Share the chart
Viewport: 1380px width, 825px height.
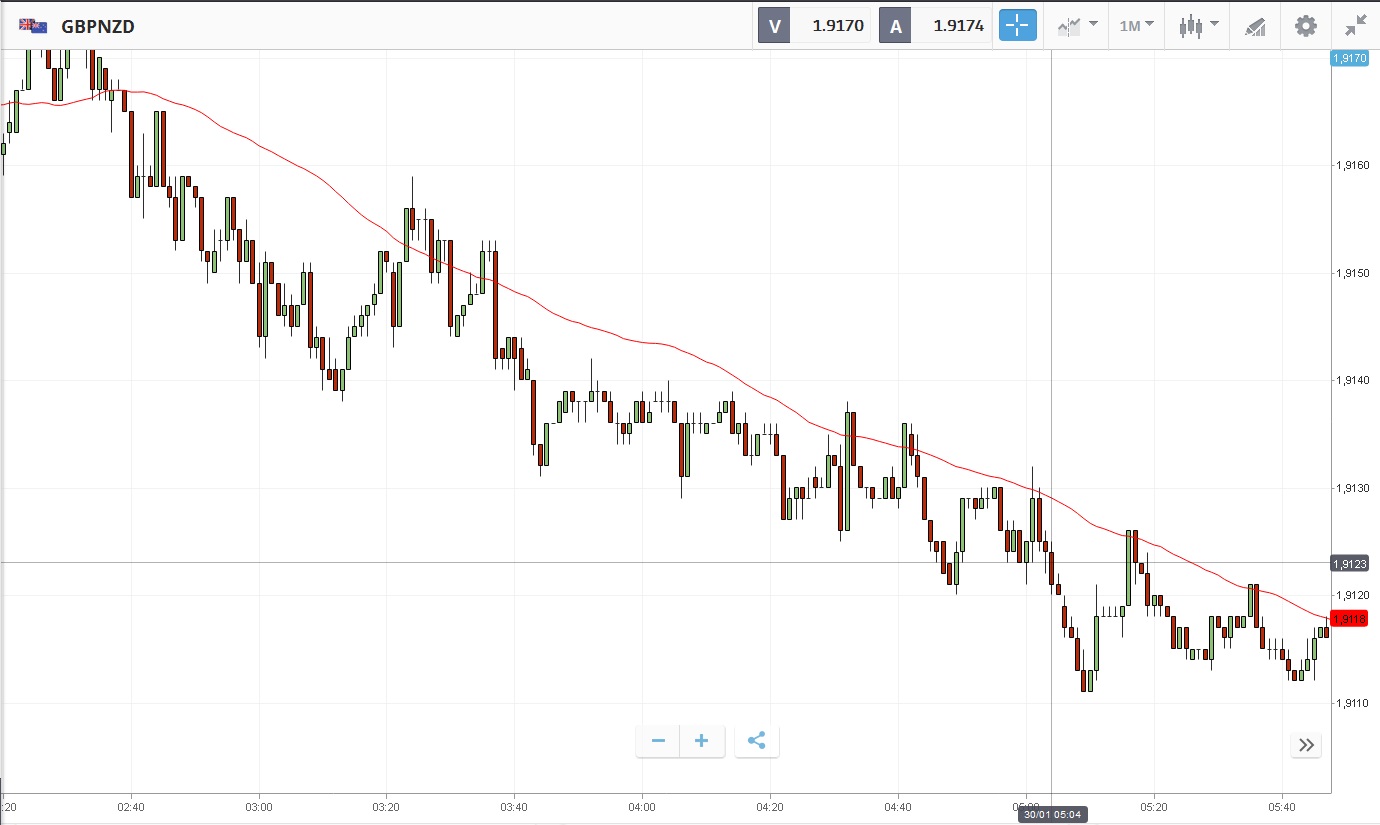pyautogui.click(x=757, y=741)
